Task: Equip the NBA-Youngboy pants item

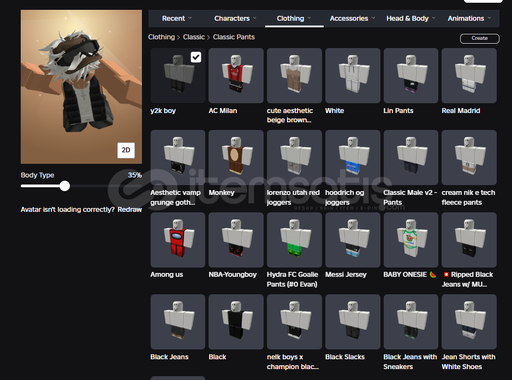Action: [236, 240]
